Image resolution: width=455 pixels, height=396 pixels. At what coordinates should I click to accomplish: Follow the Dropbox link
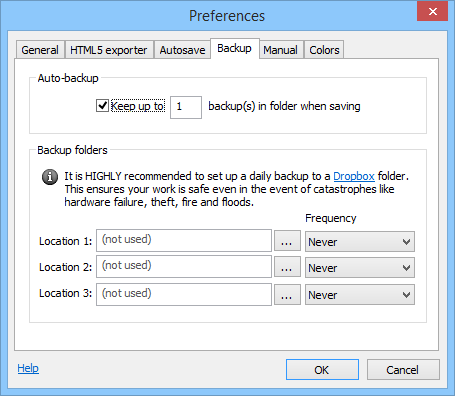pyautogui.click(x=354, y=176)
